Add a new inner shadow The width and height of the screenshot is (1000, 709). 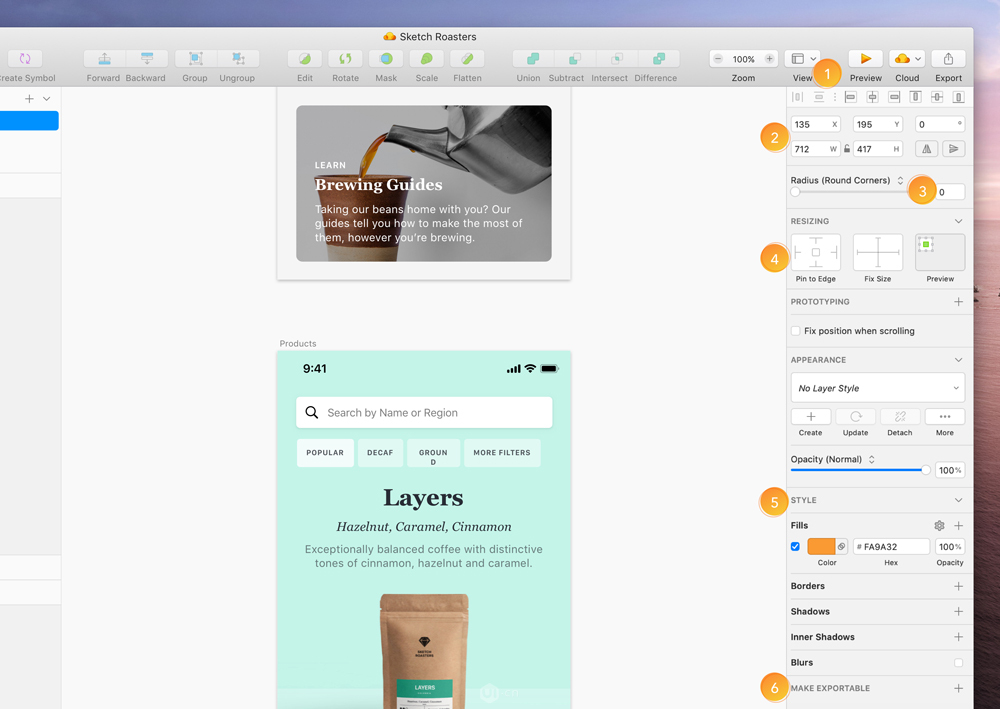pyautogui.click(x=959, y=637)
